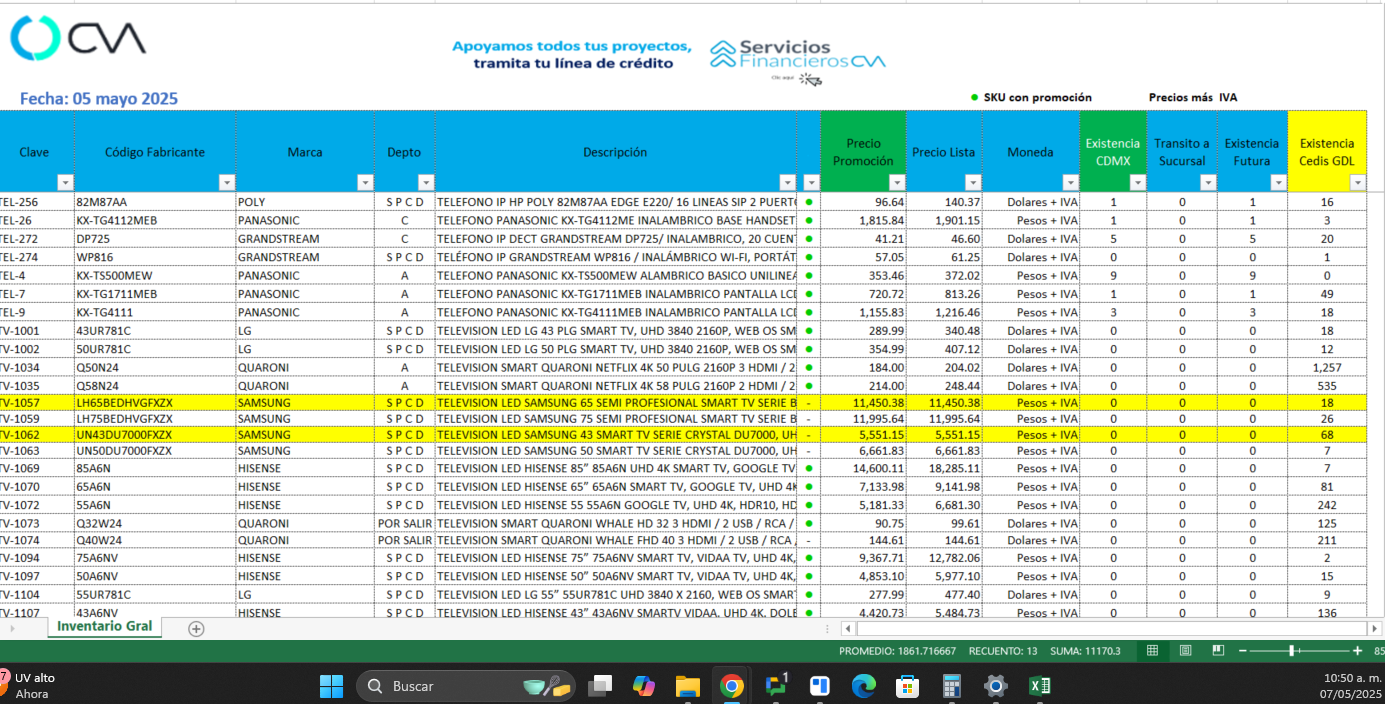Switch to Excel in the taskbar

(x=1039, y=686)
